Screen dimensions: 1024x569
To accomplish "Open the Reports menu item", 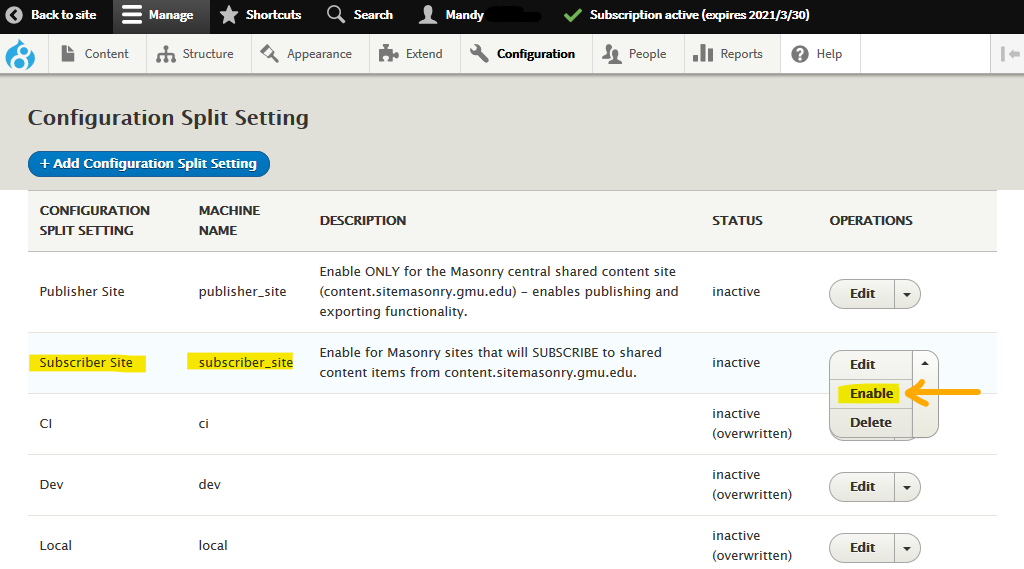I will 732,54.
